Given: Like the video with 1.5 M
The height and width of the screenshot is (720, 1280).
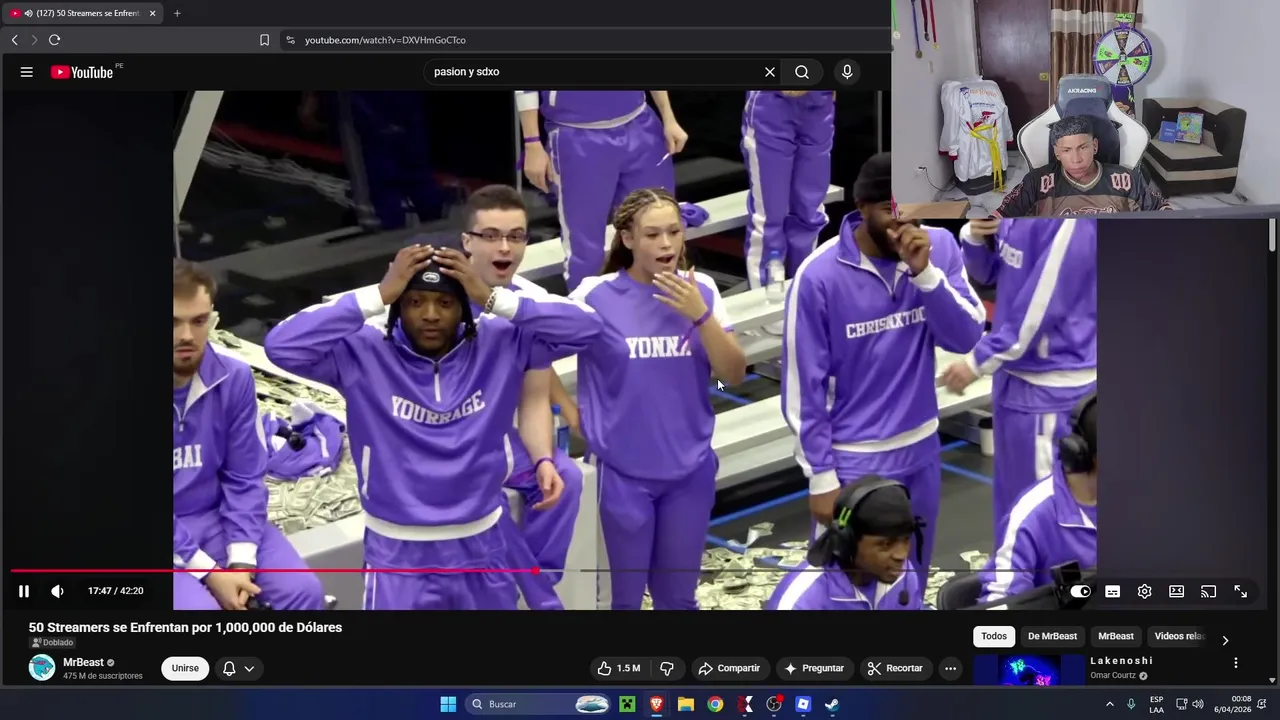Looking at the screenshot, I should pos(619,668).
